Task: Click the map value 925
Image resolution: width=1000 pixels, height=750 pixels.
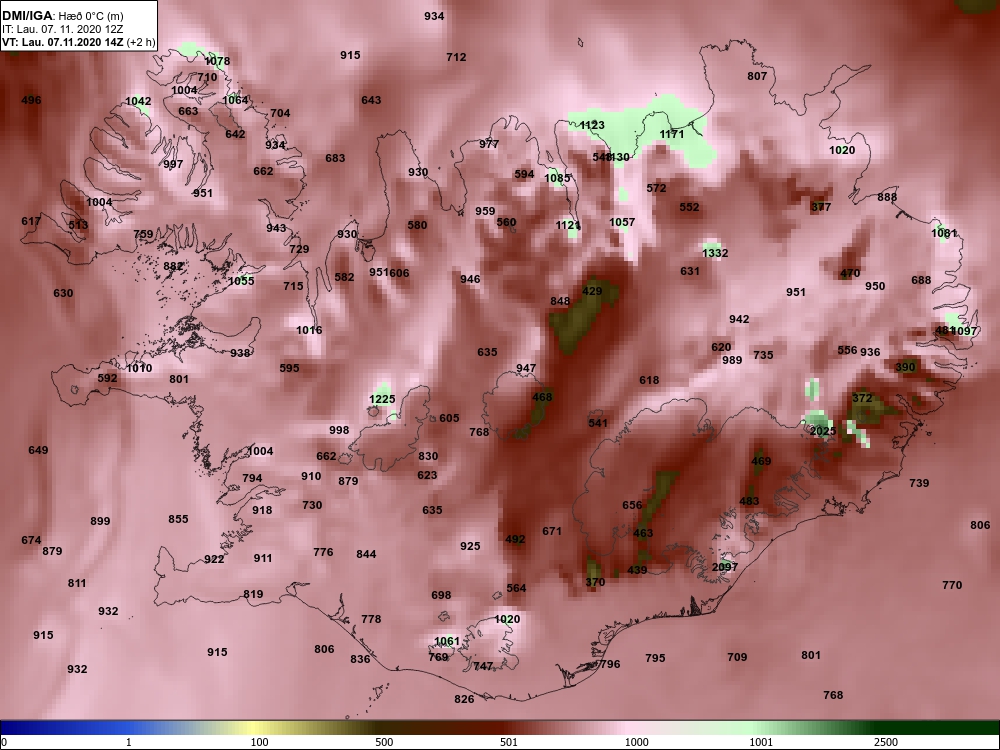Action: click(470, 547)
